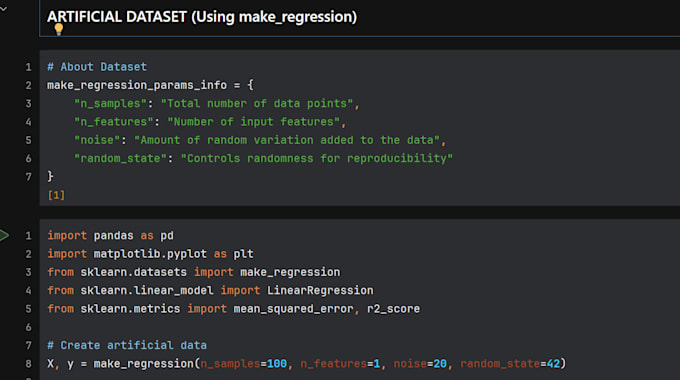Click the random_state=42 argument
Screen dimensions: 680x380
pos(510,364)
